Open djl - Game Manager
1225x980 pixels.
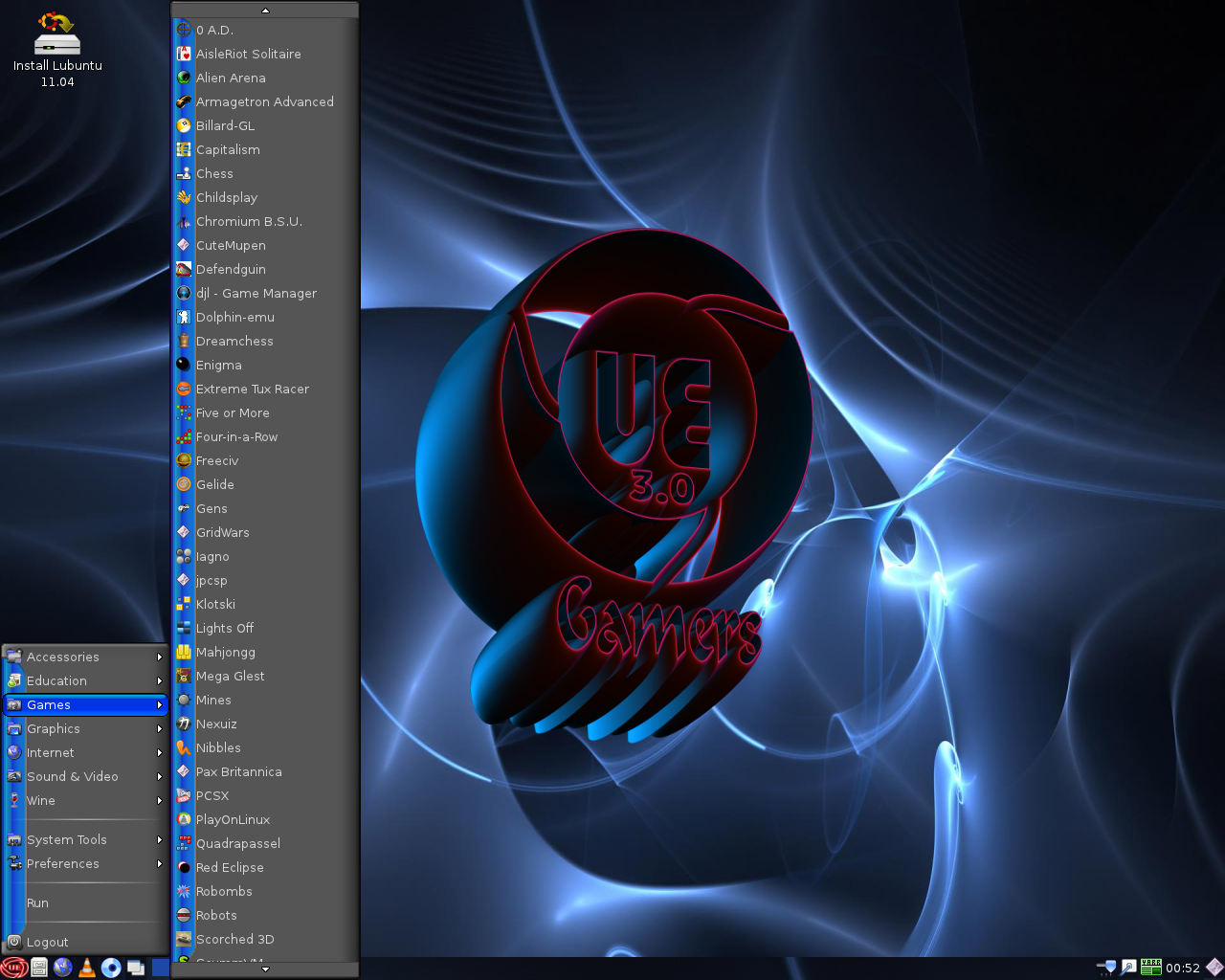coord(265,293)
